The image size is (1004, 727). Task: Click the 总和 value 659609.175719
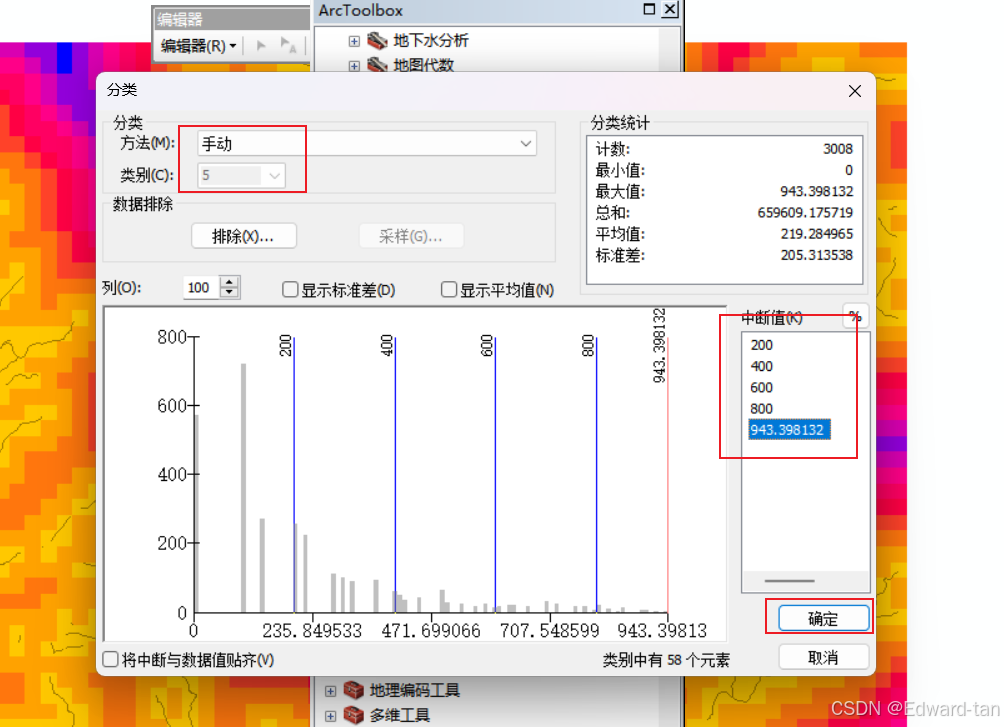tap(805, 212)
